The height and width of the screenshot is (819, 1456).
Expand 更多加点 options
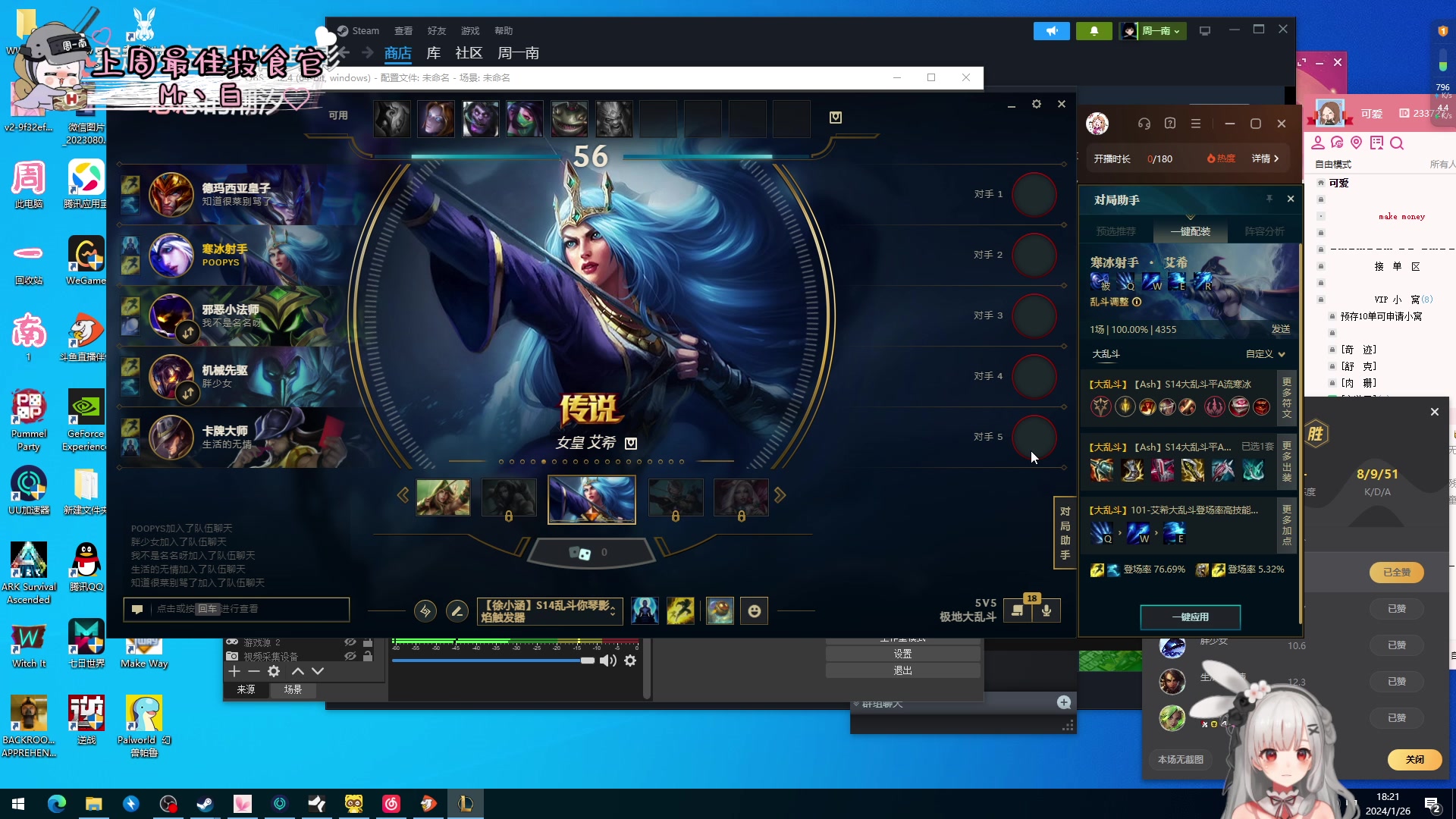[1286, 525]
